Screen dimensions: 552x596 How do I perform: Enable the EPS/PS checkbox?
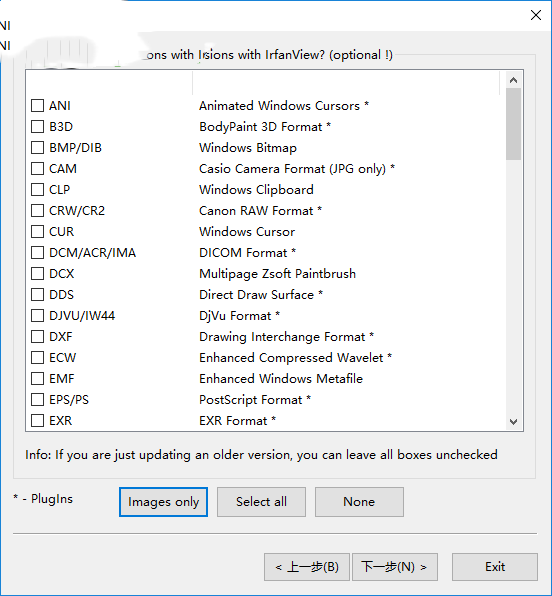37,399
